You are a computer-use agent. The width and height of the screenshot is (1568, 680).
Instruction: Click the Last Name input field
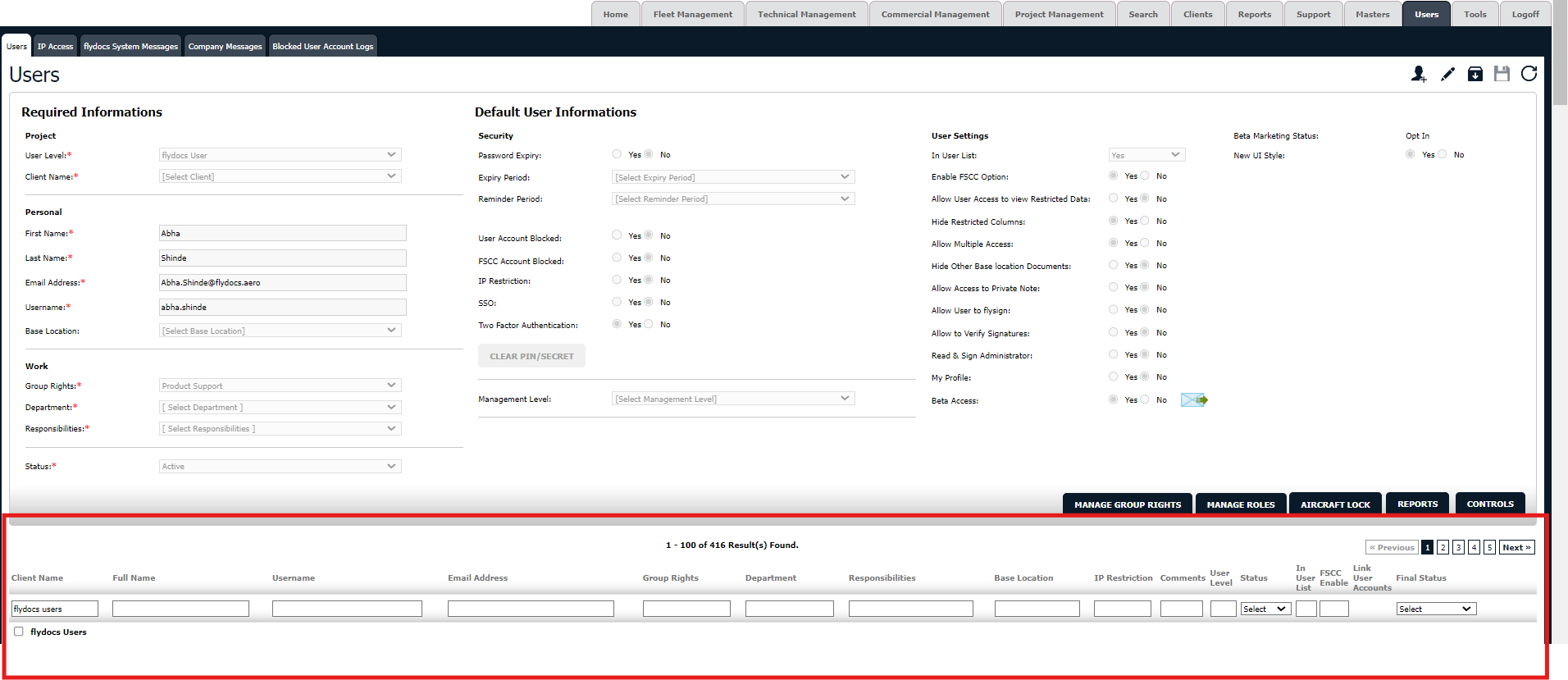283,258
